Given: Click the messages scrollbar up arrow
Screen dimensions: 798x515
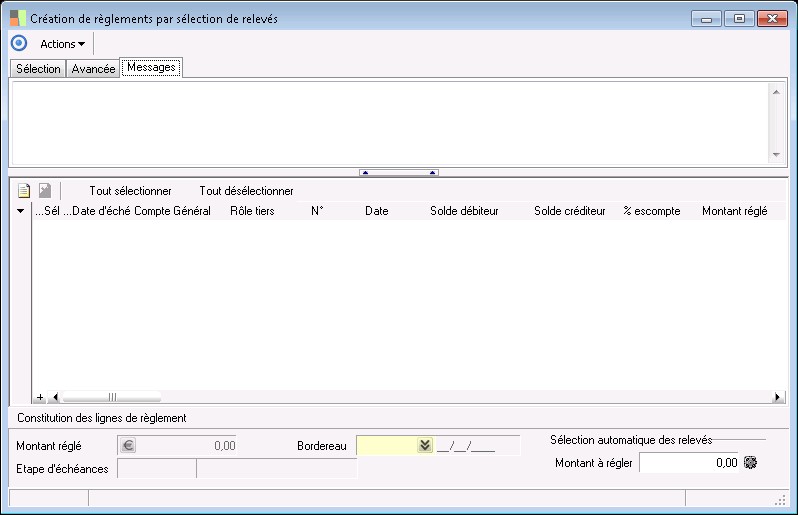Looking at the screenshot, I should 776,92.
